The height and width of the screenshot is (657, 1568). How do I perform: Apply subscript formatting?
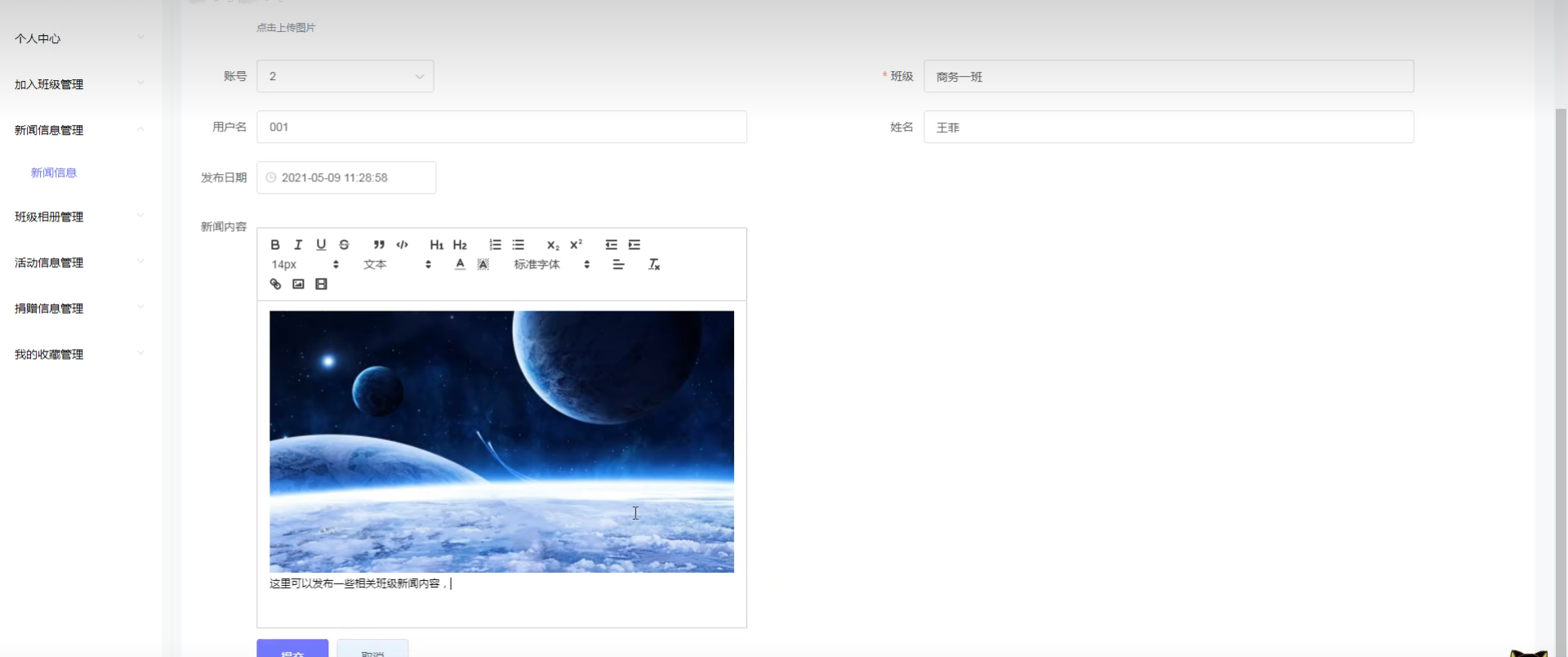point(553,244)
